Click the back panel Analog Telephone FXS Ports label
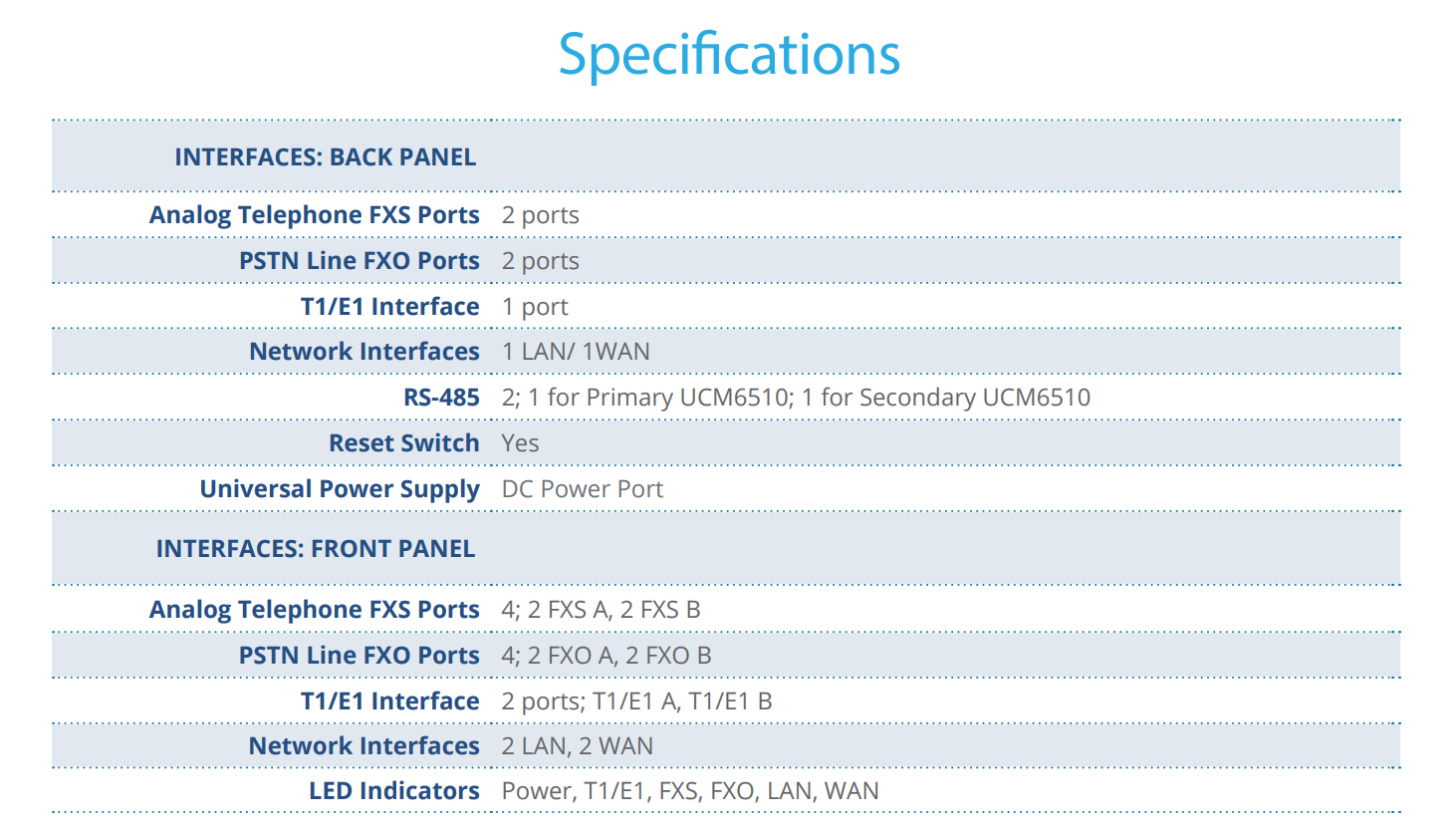The image size is (1456, 836). [x=315, y=215]
